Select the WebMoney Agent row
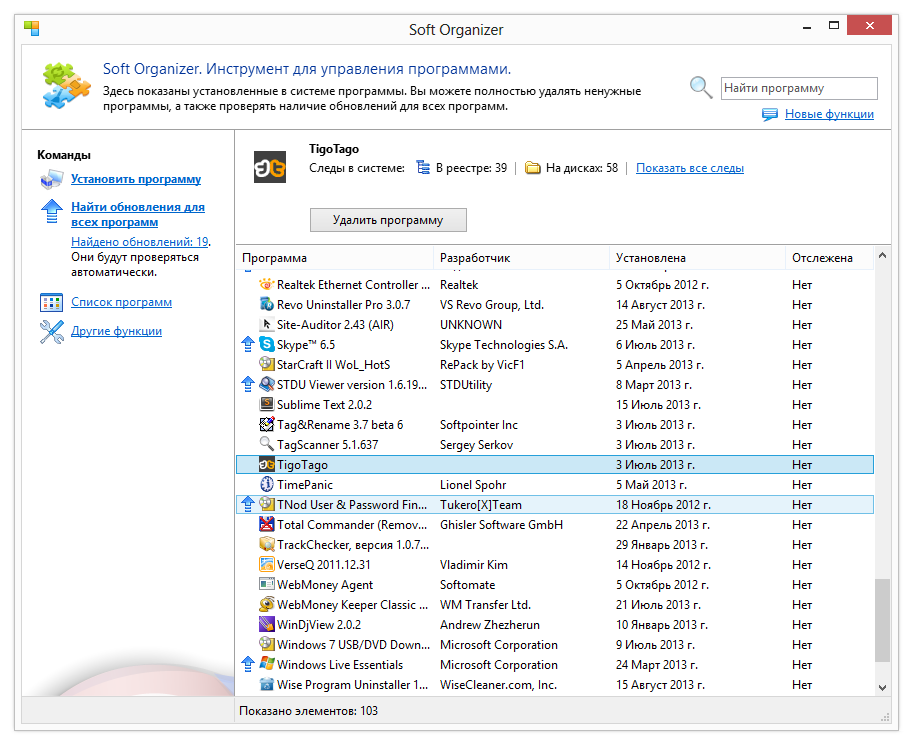The height and width of the screenshot is (745, 907). (x=555, y=584)
